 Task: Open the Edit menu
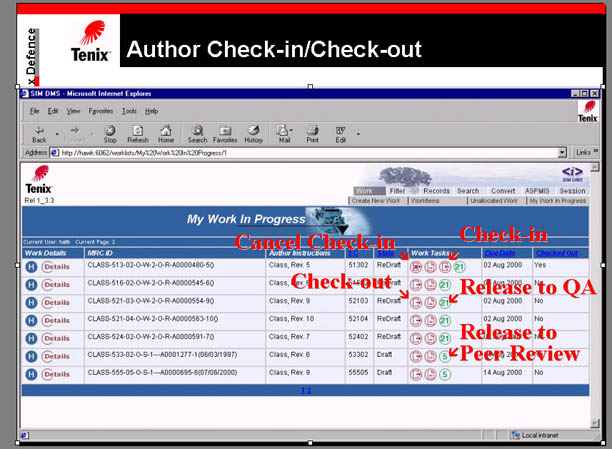53,111
